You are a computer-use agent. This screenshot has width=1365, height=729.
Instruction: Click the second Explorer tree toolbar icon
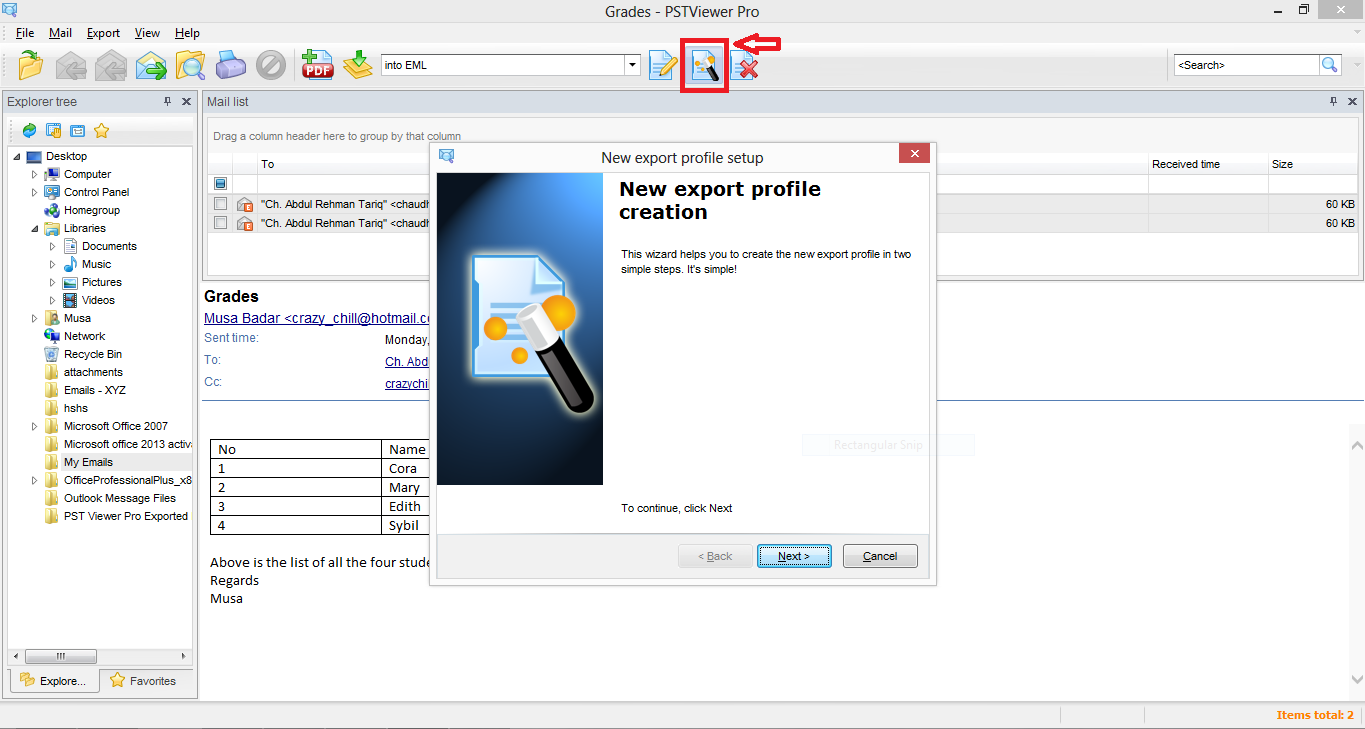tap(54, 130)
